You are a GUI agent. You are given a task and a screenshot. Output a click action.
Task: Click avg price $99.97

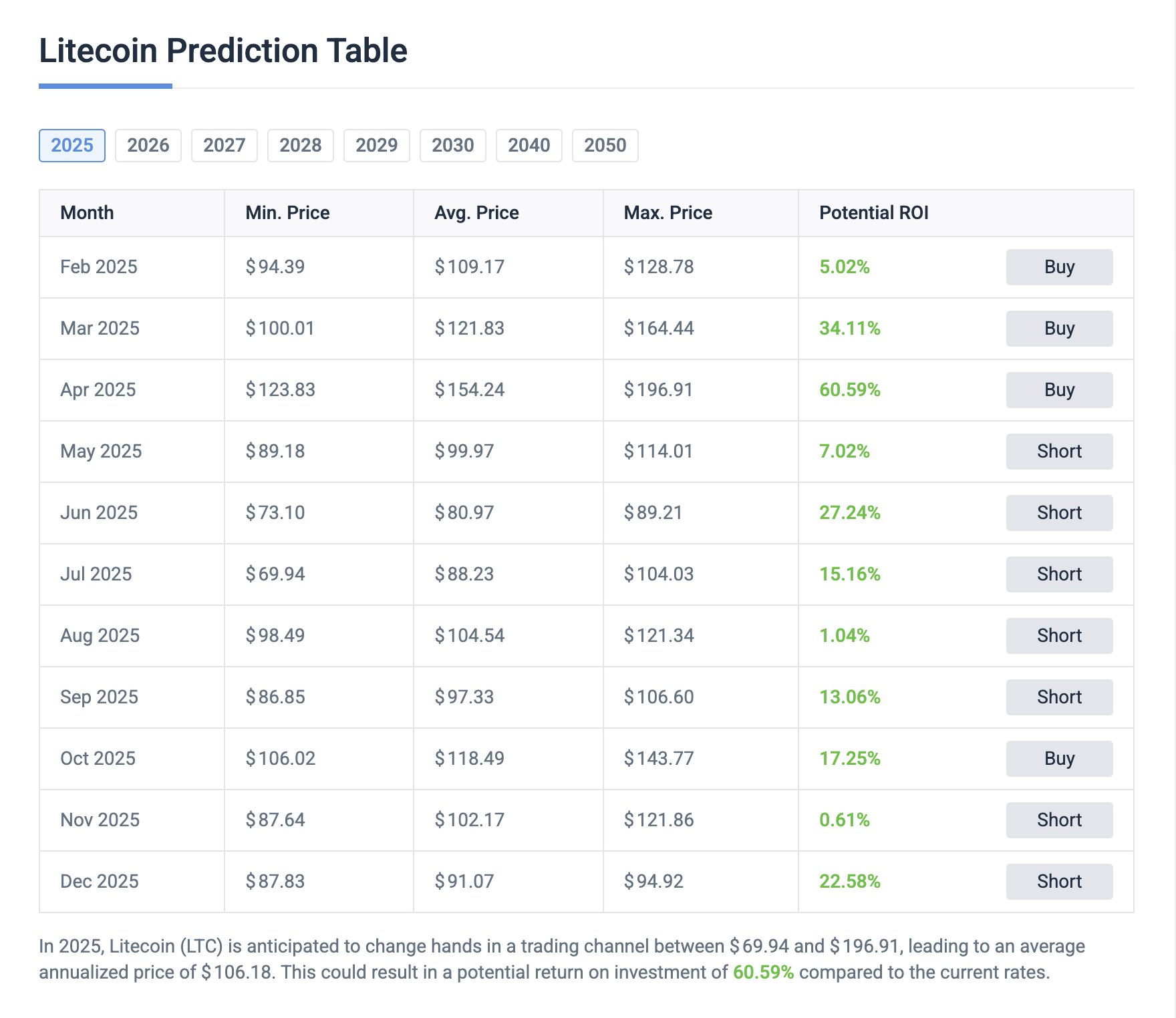[x=464, y=452]
